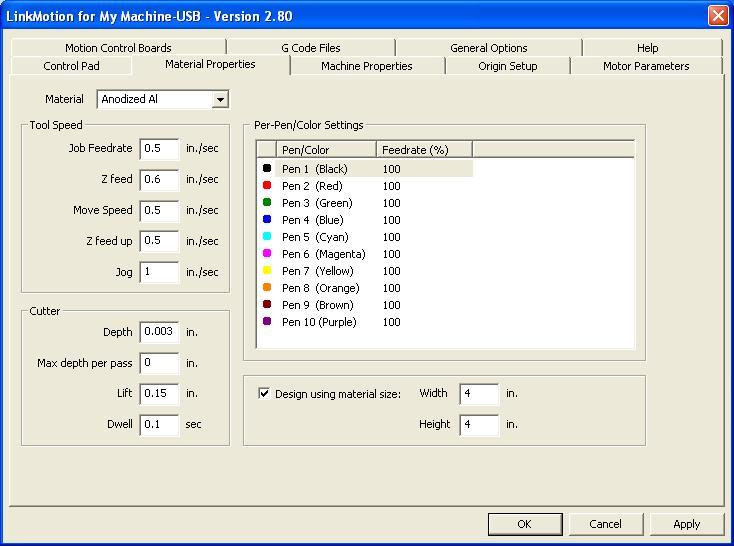Click Feedrate value 100 for Pen 9

click(x=391, y=305)
